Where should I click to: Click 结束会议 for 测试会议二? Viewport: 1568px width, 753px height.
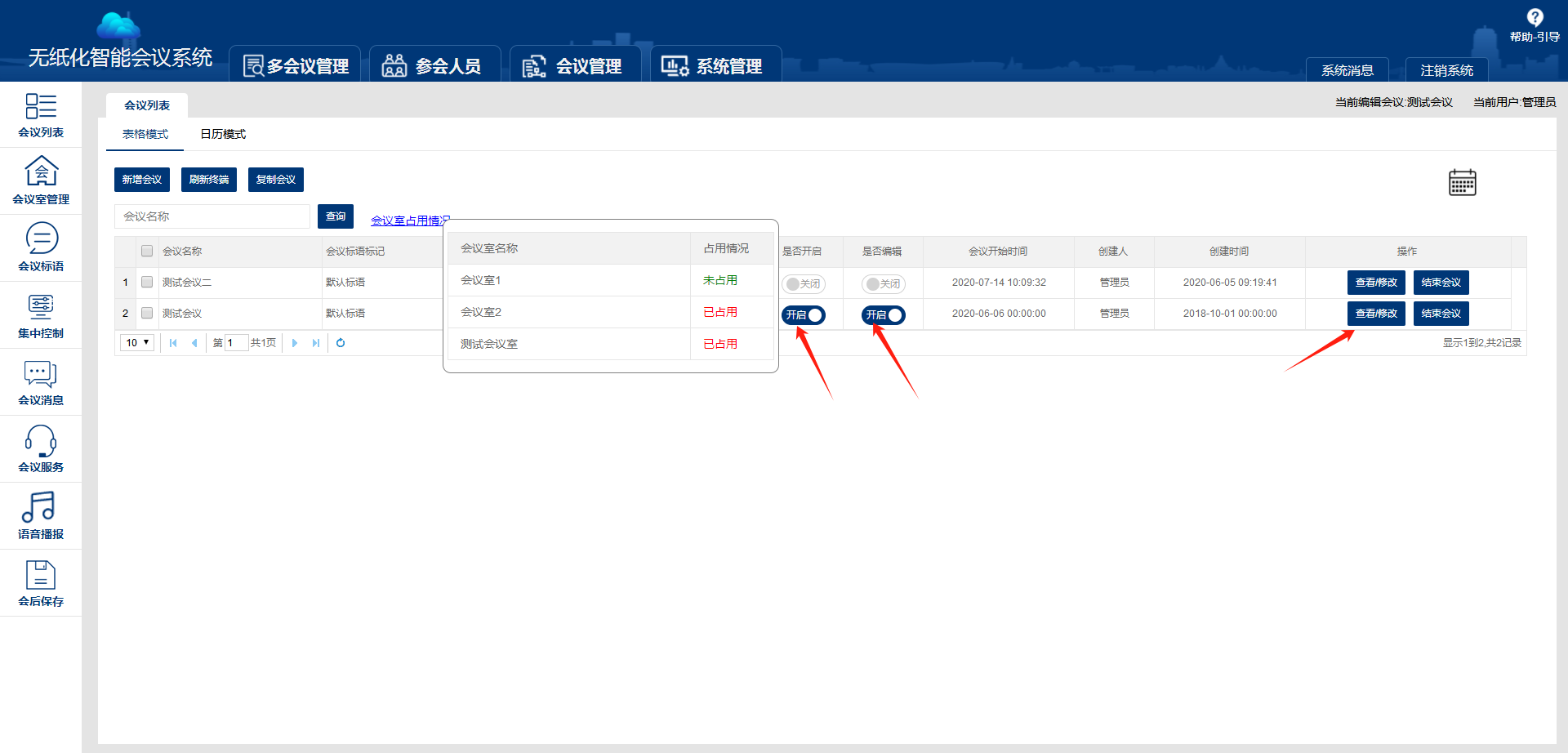(x=1441, y=283)
